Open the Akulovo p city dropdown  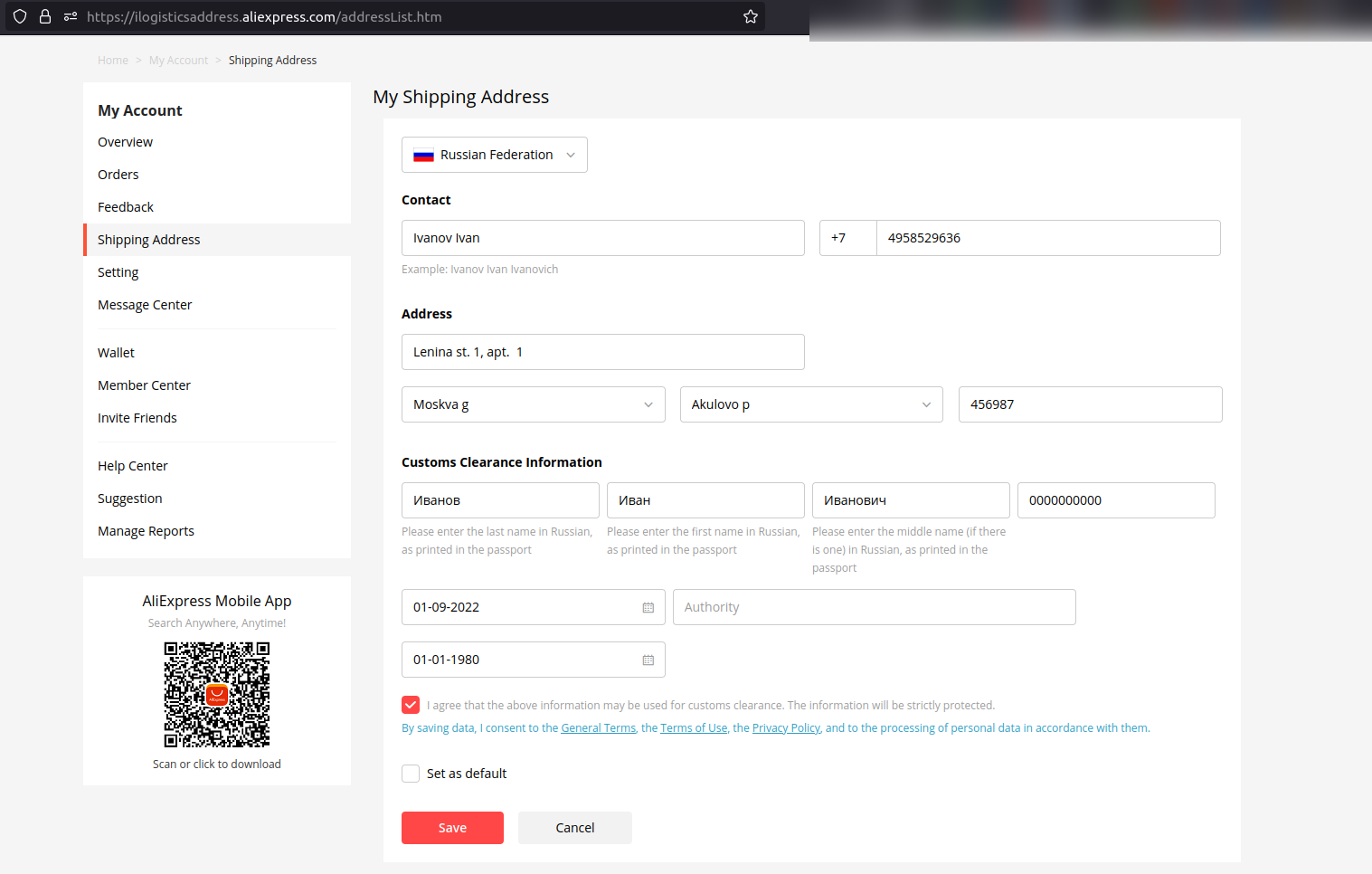811,404
